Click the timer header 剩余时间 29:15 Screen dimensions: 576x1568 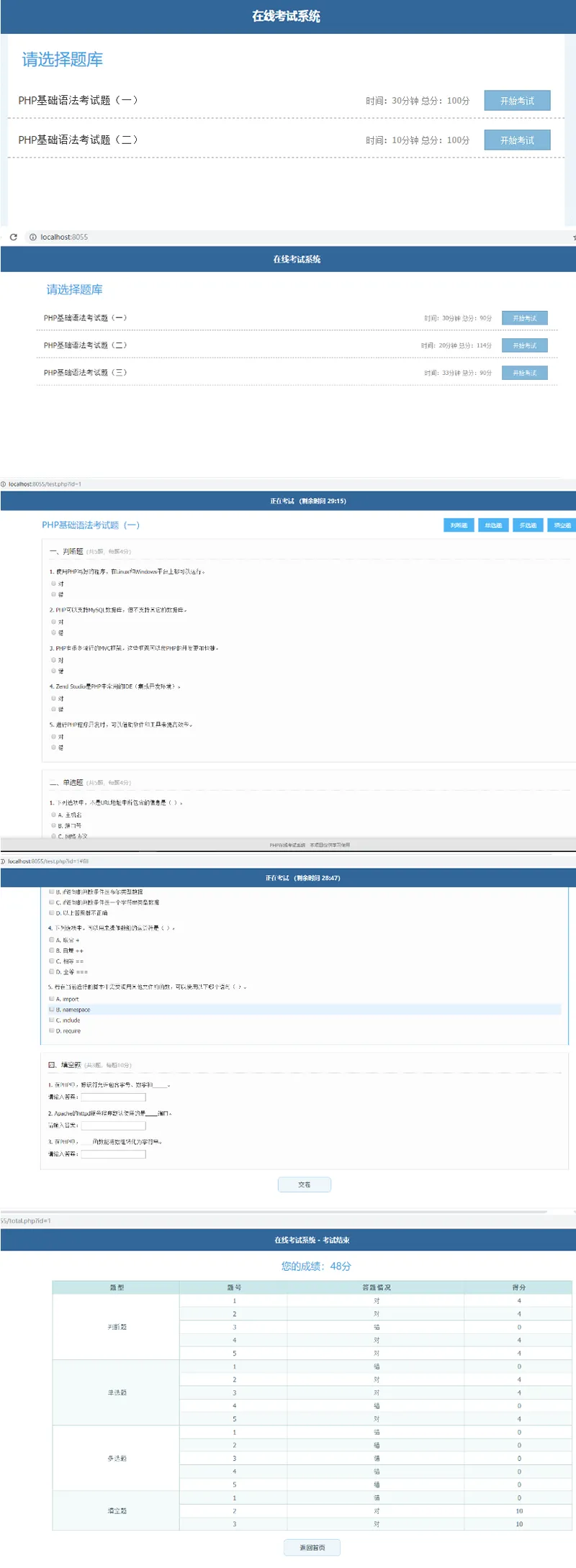pyautogui.click(x=308, y=501)
